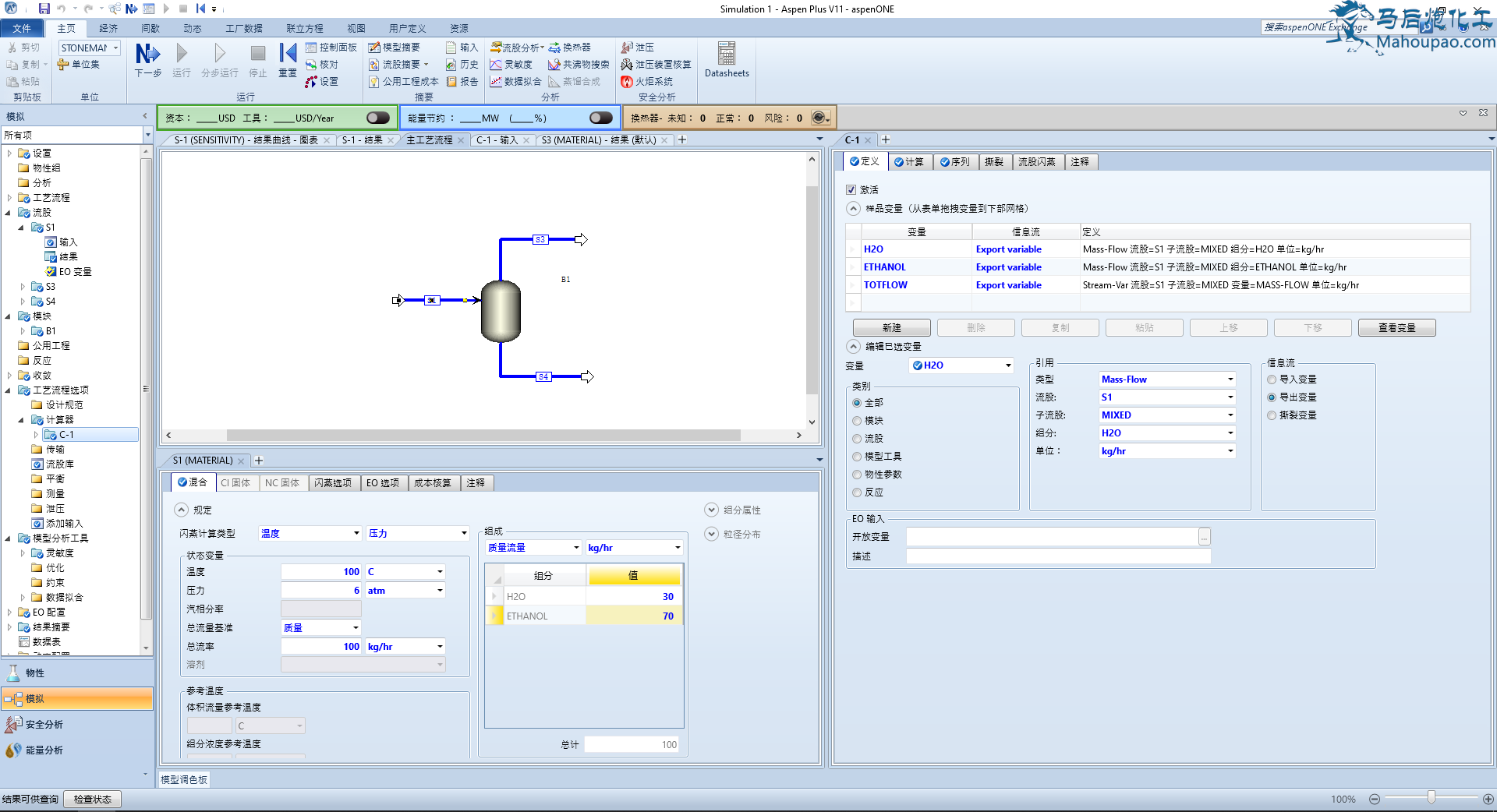Open Stream Analysis (流股分析) tool
Image resolution: width=1497 pixels, height=812 pixels.
[x=516, y=48]
